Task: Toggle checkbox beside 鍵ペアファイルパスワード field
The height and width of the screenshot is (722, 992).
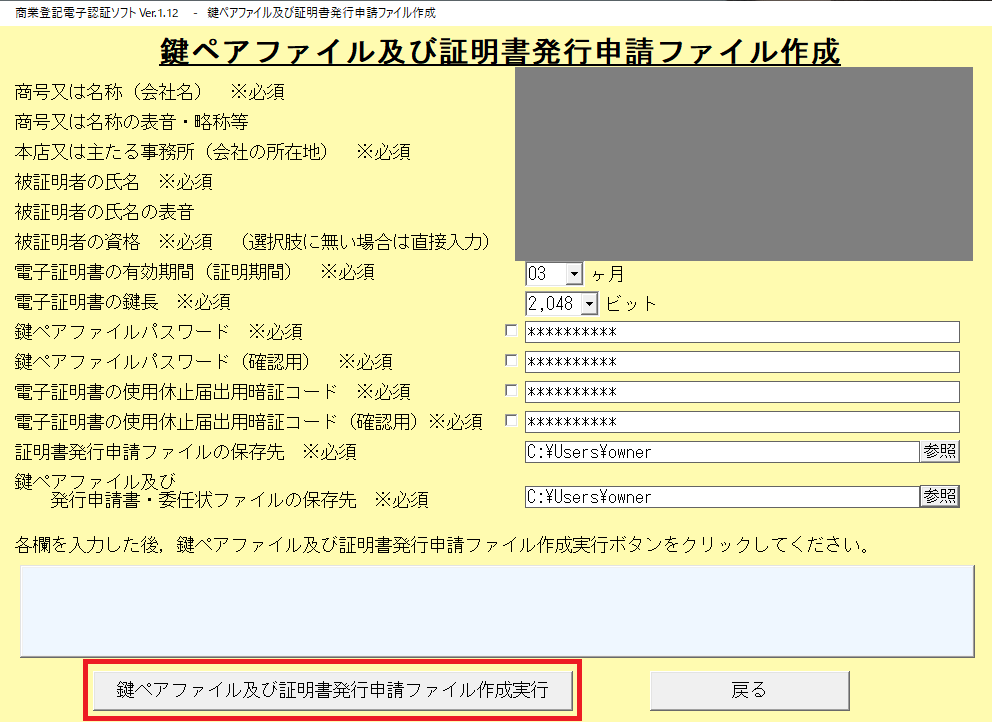Action: coord(512,331)
